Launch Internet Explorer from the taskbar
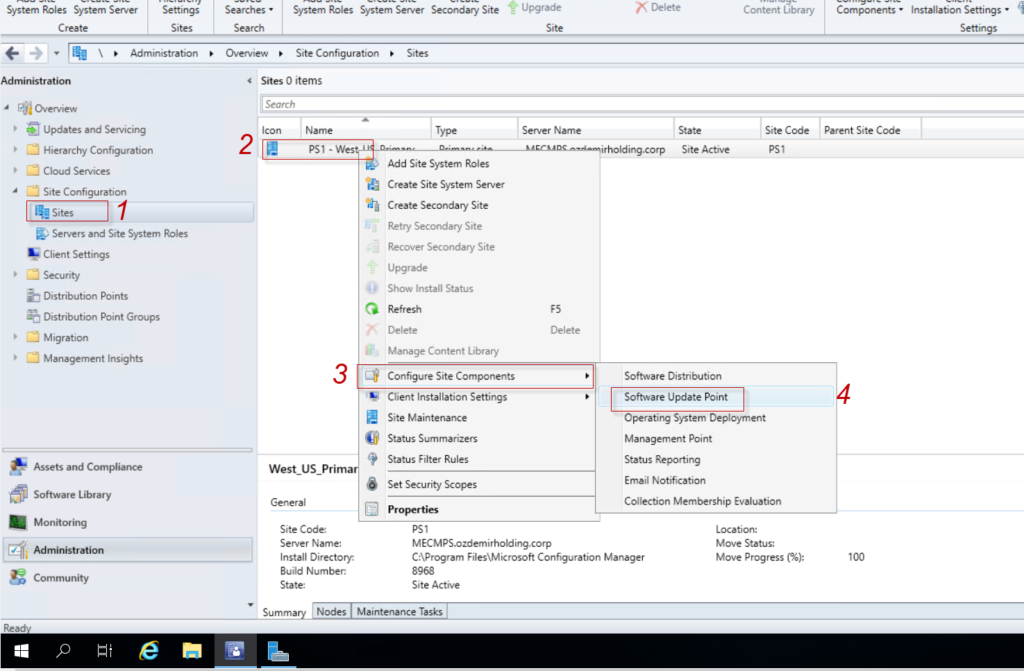1024x671 pixels. click(x=149, y=651)
